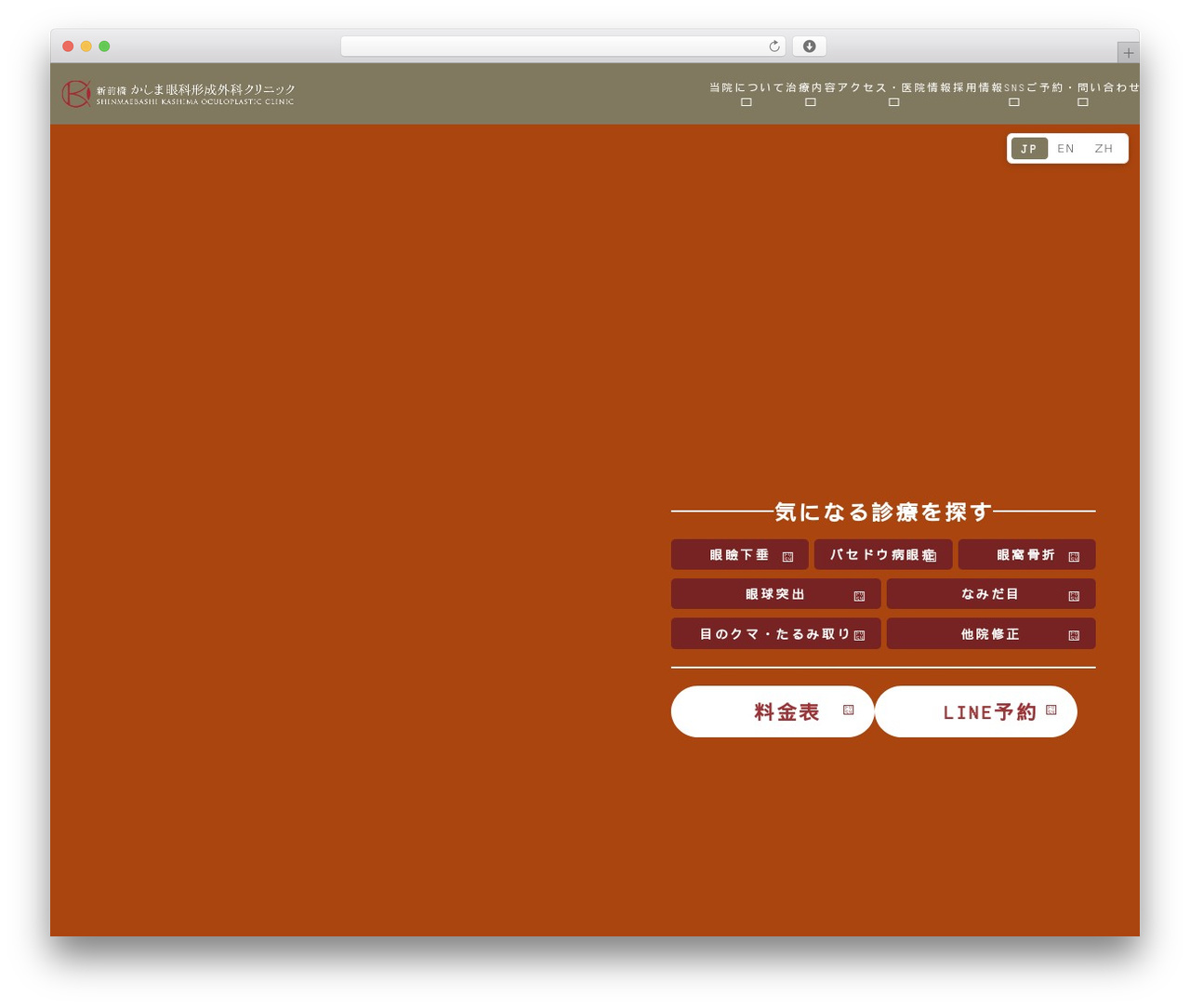Open the 眼窩骨折 treatment button

click(x=1026, y=554)
